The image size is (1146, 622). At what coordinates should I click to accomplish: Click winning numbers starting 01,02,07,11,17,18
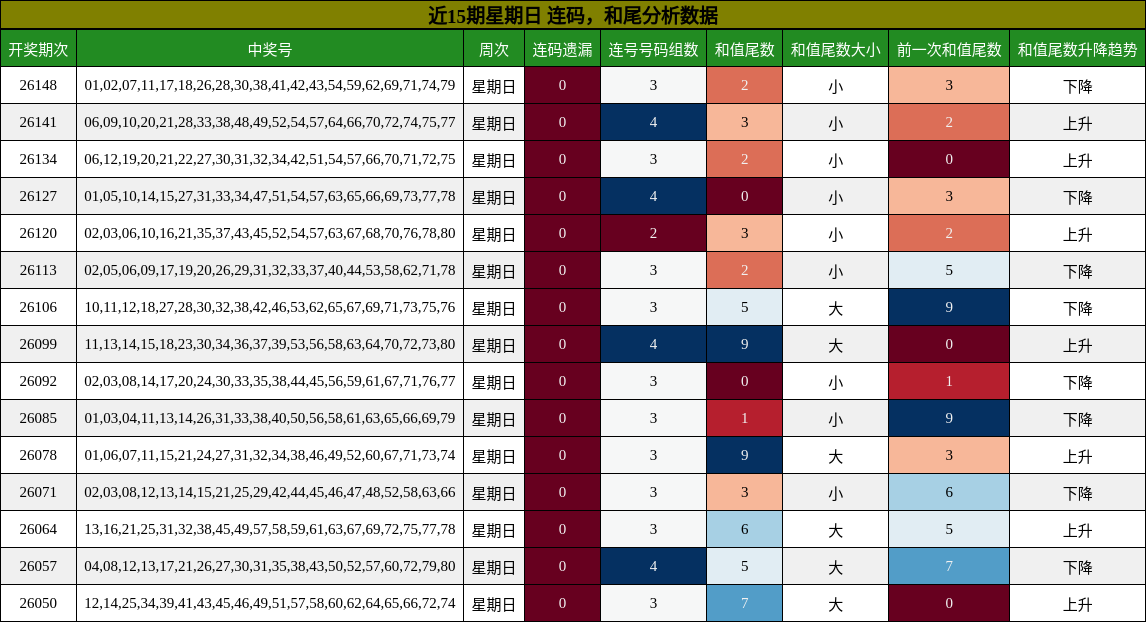[x=270, y=86]
